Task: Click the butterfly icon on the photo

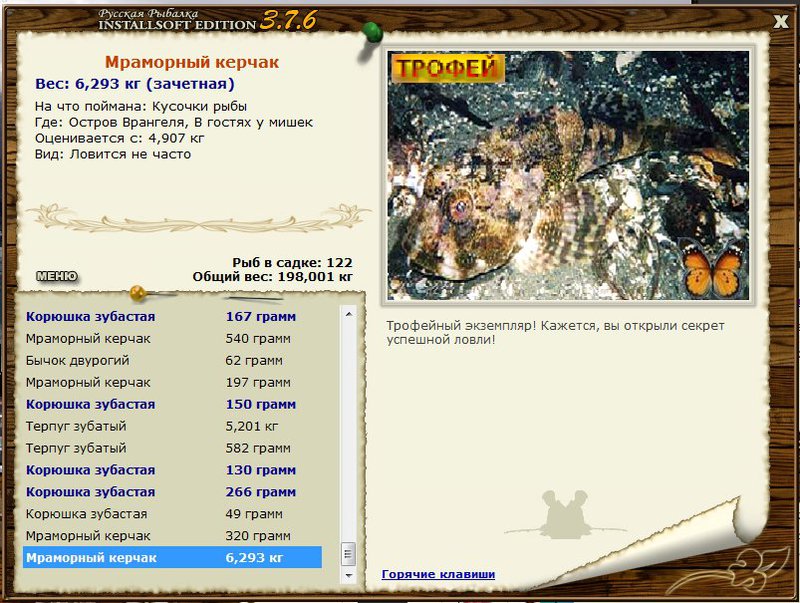Action: [x=712, y=268]
